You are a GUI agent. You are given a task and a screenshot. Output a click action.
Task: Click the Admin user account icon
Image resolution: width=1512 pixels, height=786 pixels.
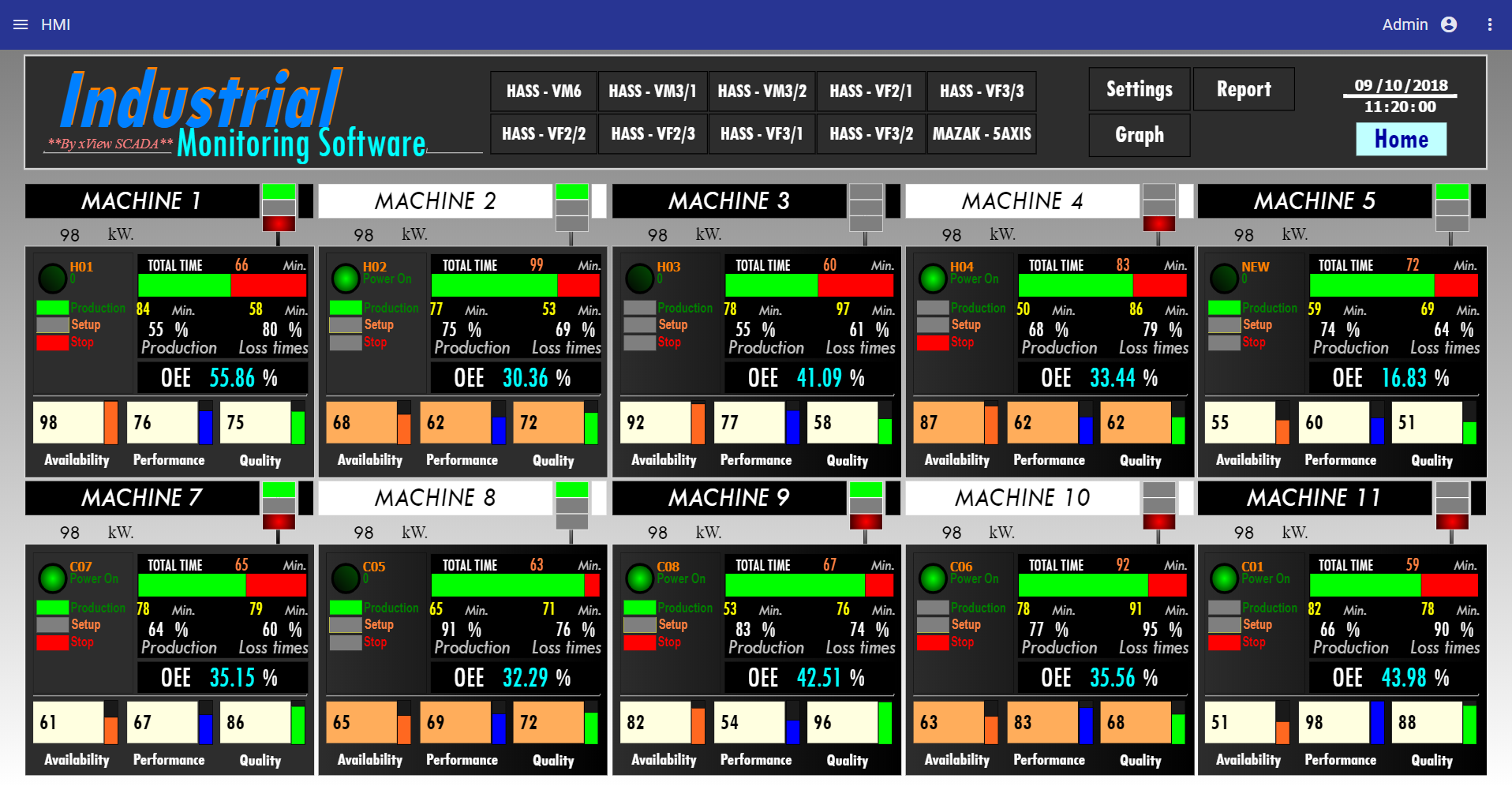click(1449, 24)
